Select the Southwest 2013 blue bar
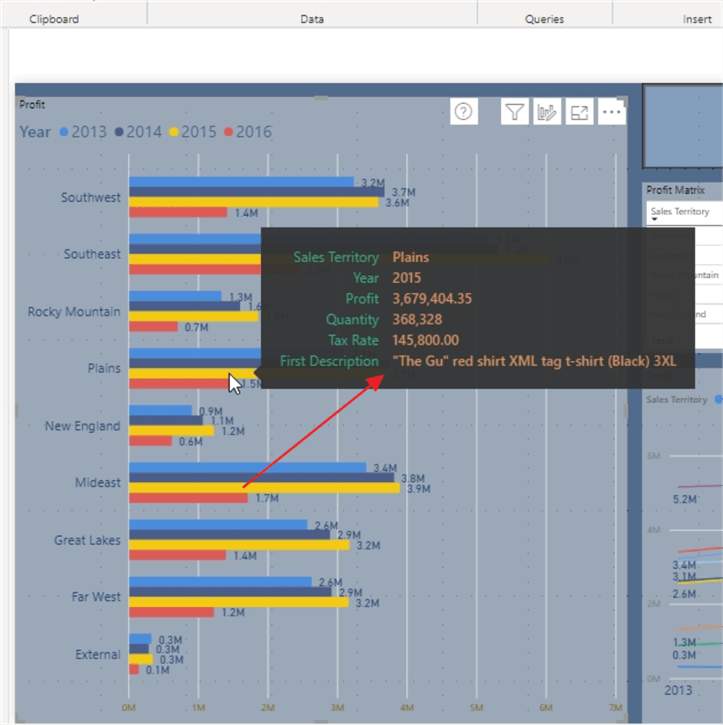 241,182
